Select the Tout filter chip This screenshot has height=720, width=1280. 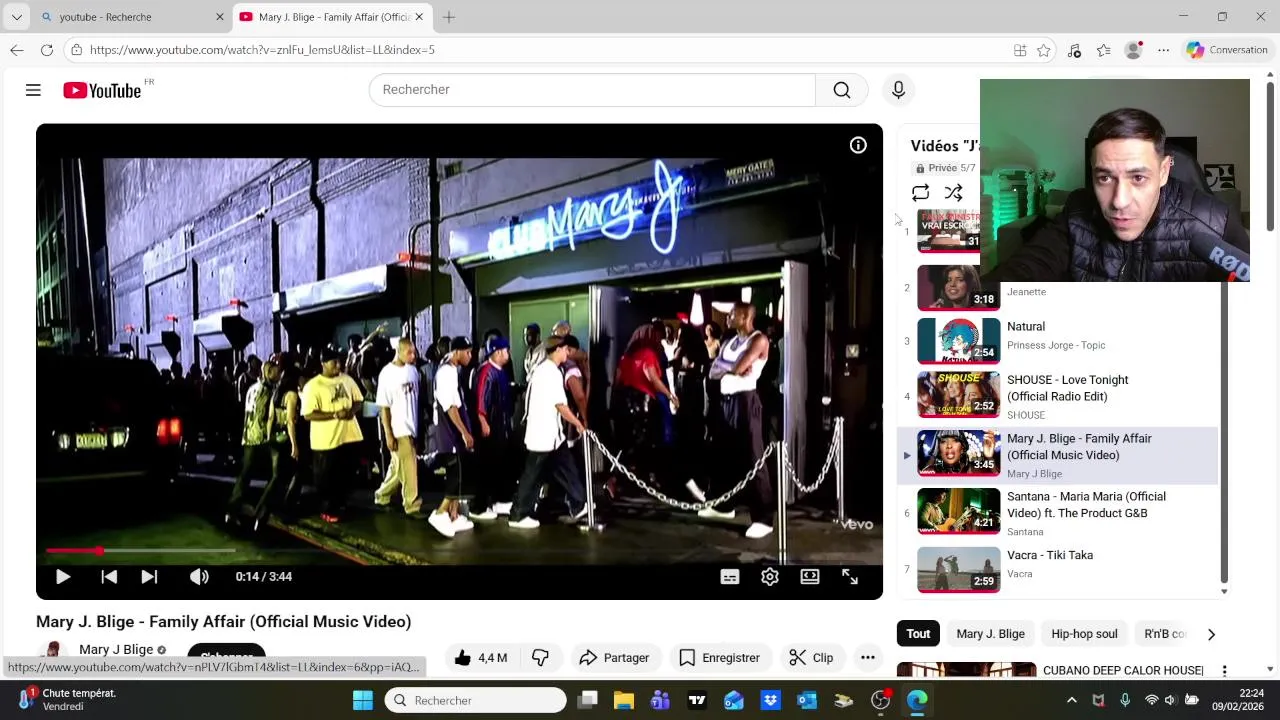tap(918, 634)
